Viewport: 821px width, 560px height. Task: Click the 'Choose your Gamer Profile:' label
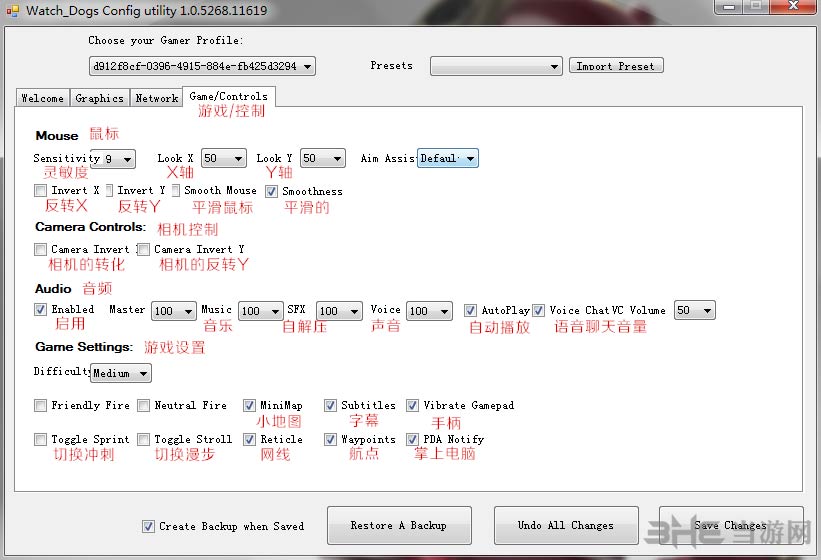pyautogui.click(x=165, y=40)
